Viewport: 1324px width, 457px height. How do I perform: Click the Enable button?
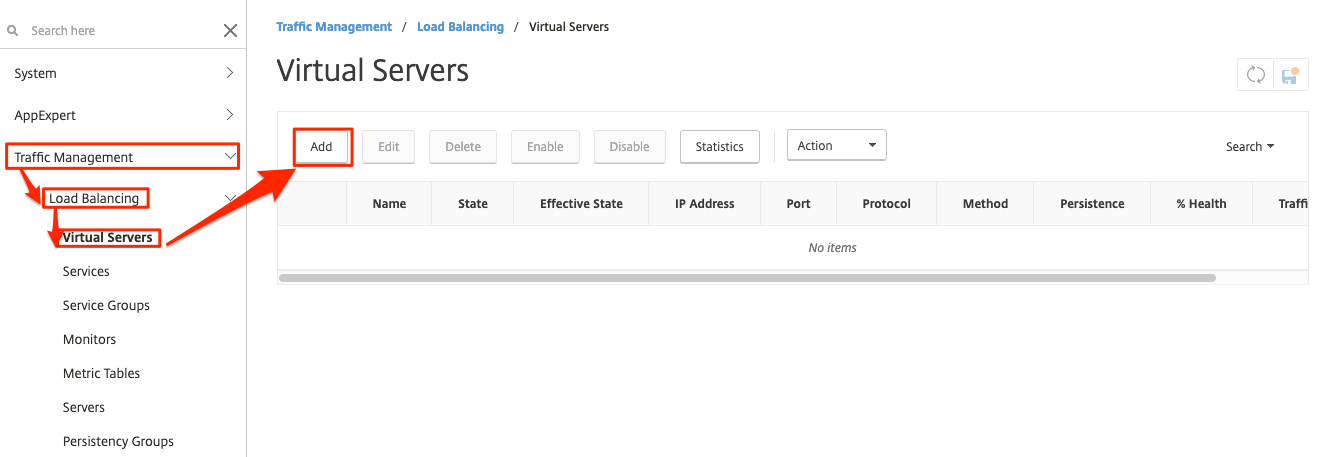545,146
